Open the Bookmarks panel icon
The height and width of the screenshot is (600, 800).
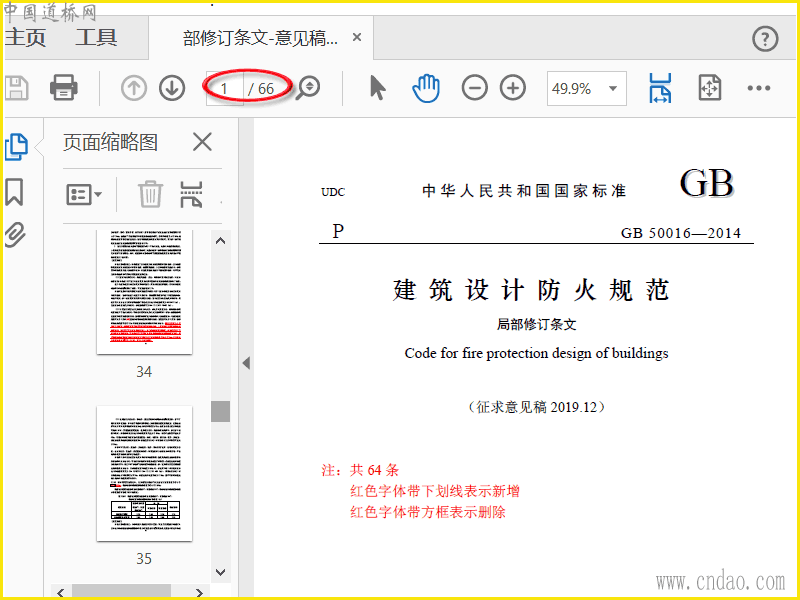pyautogui.click(x=14, y=191)
